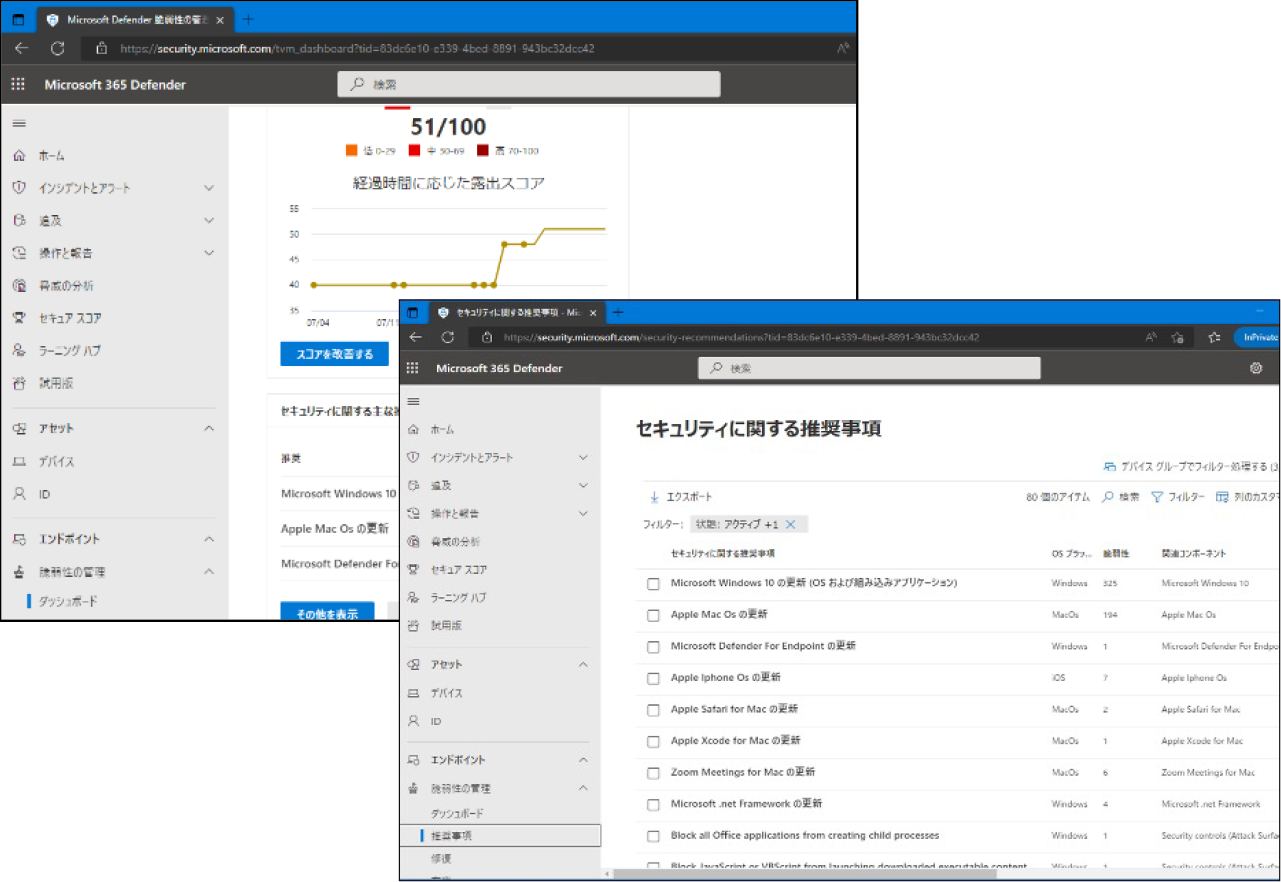Click the その他を表示 button
Screen dimensions: 1281x882
point(327,614)
